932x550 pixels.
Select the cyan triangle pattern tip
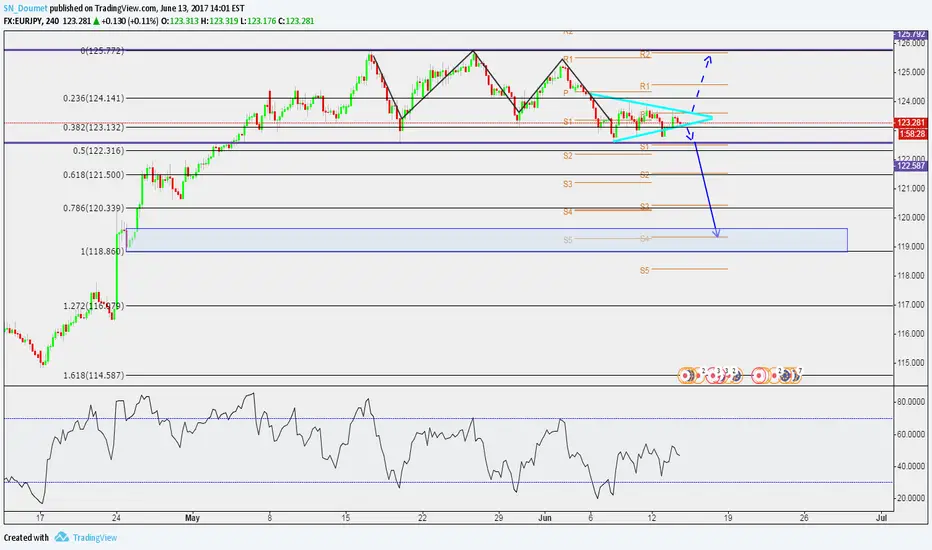coord(711,118)
